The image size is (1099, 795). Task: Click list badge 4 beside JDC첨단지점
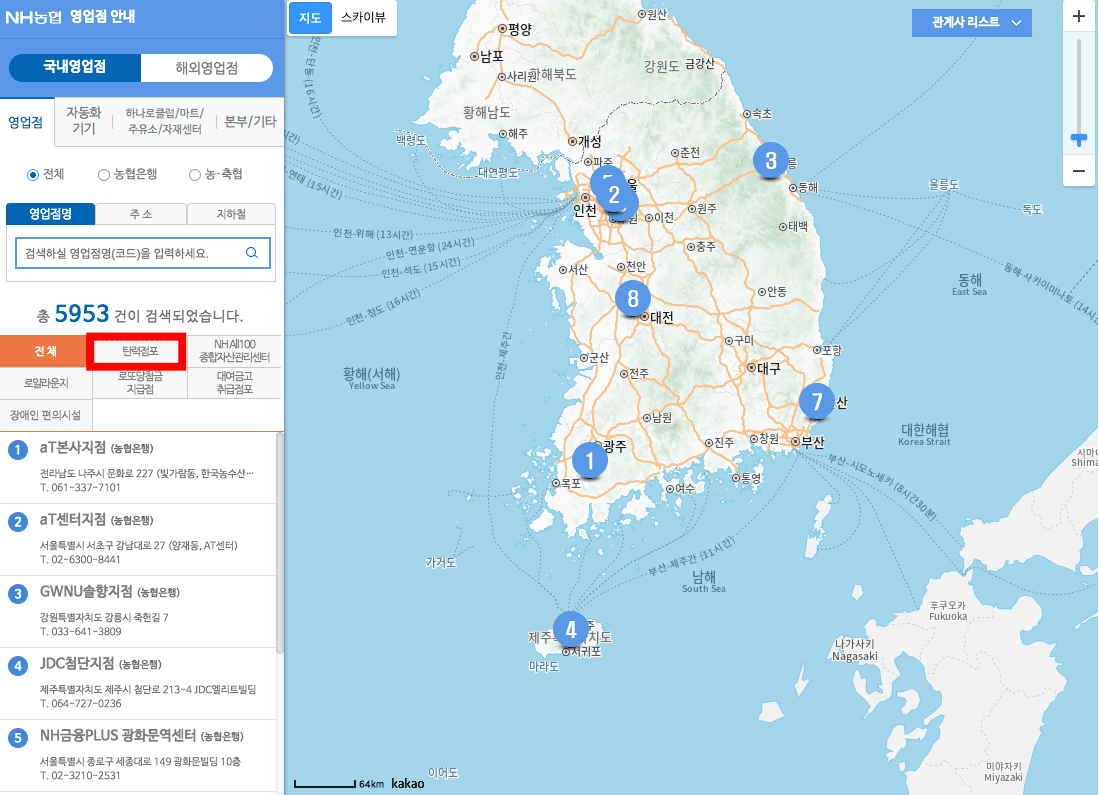click(x=18, y=666)
